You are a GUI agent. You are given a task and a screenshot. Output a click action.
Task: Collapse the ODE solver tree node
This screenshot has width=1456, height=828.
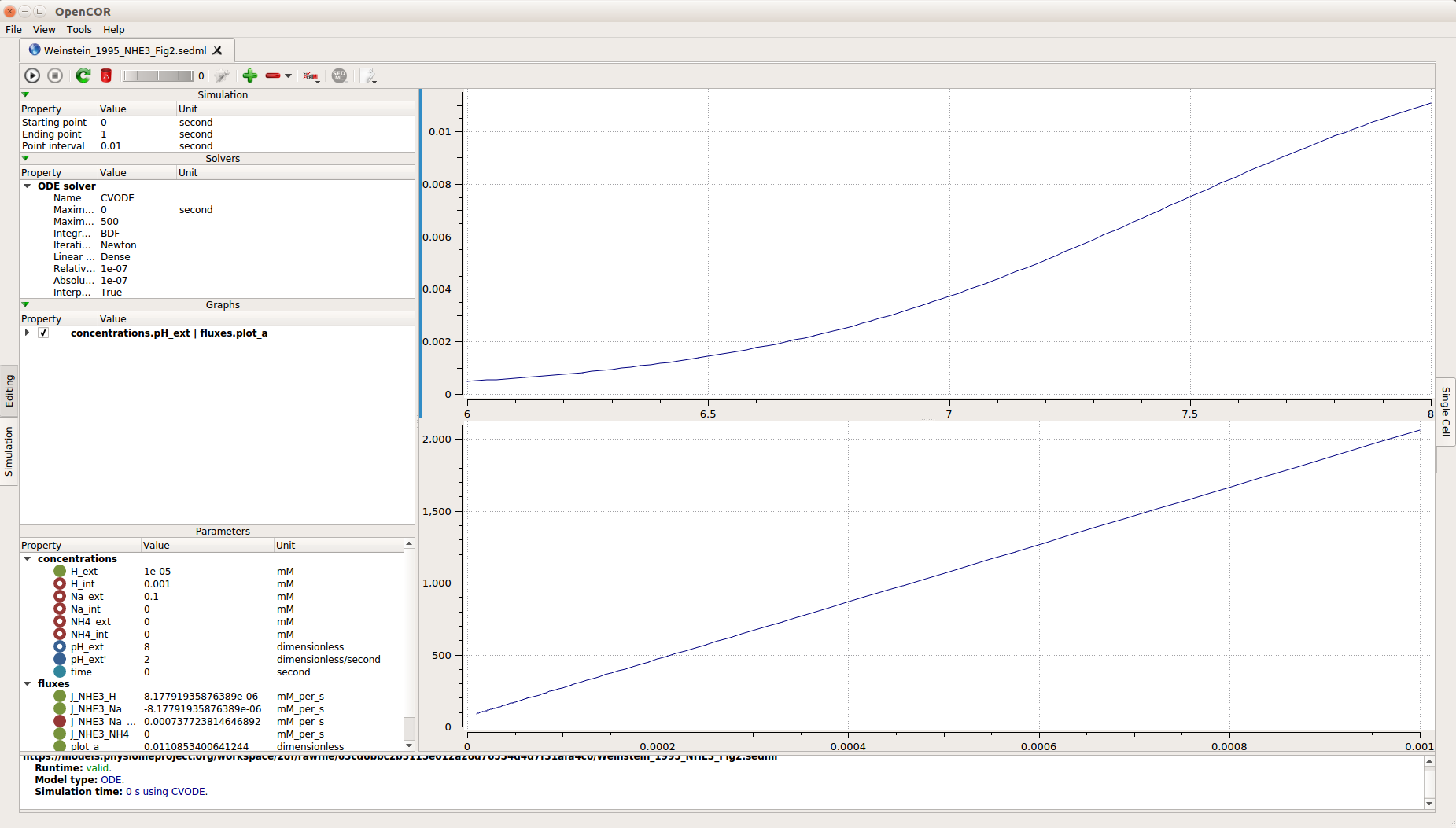28,186
